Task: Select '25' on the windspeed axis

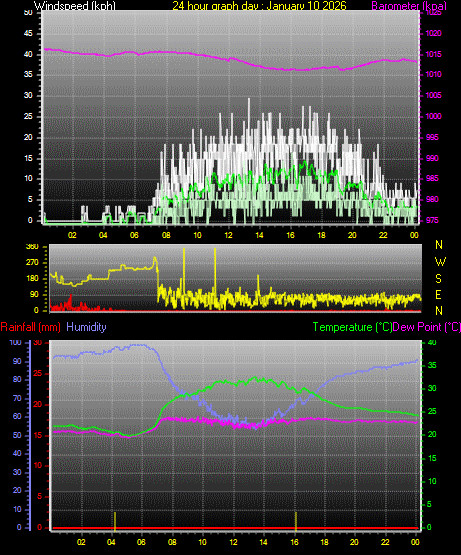Action: click(x=28, y=116)
